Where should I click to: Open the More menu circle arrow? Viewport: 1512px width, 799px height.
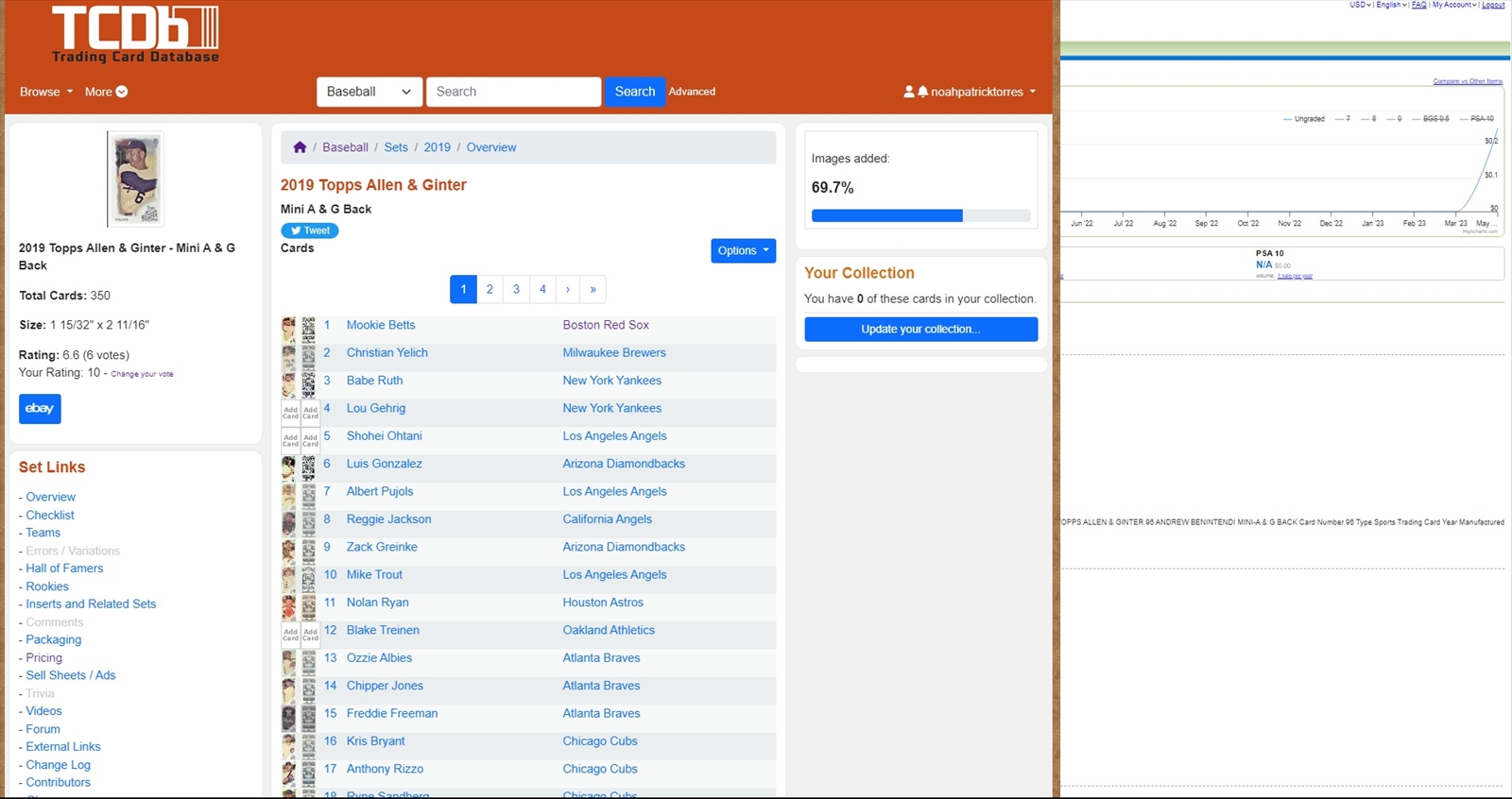(122, 92)
